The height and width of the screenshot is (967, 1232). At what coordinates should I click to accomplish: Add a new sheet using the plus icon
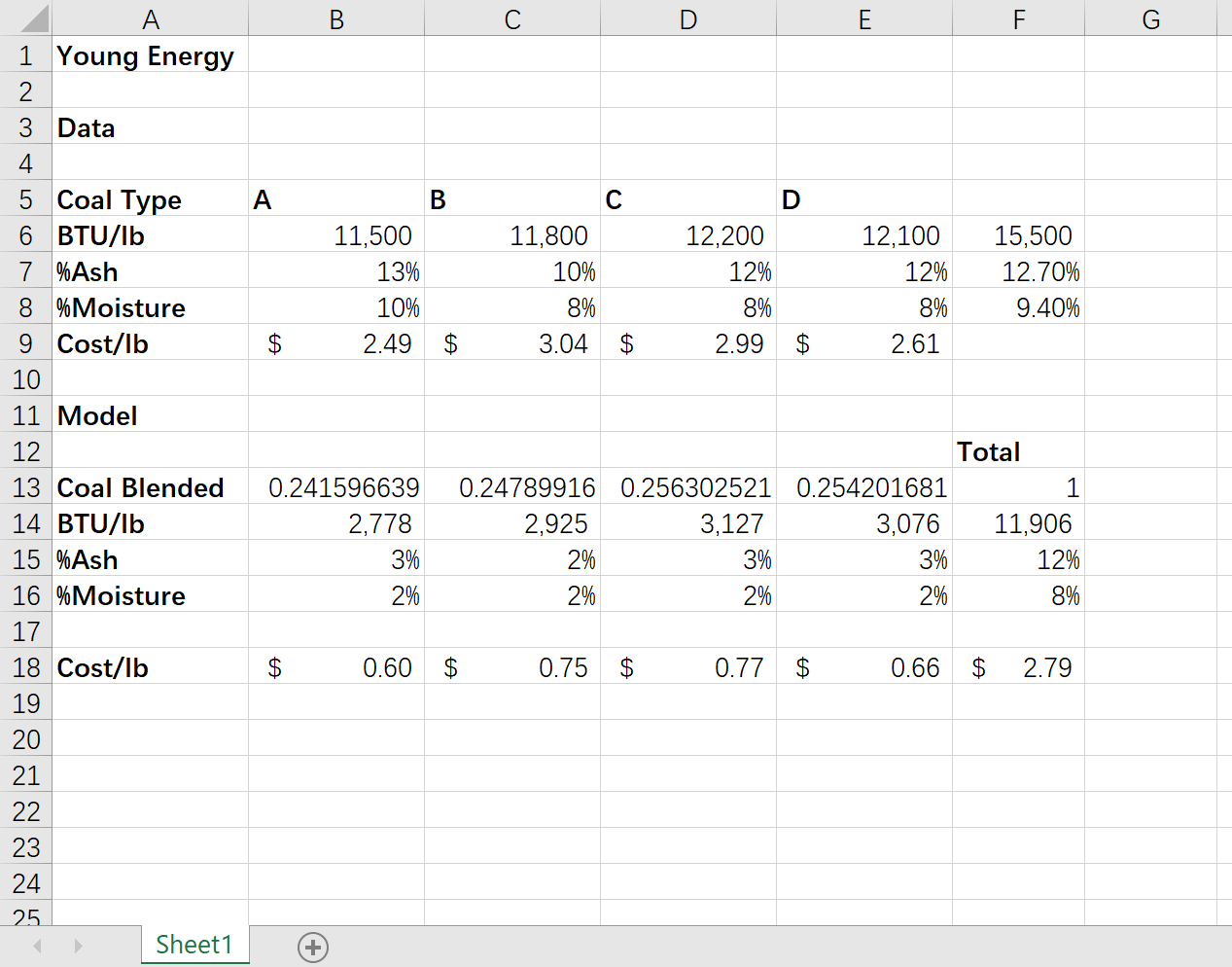pyautogui.click(x=312, y=945)
